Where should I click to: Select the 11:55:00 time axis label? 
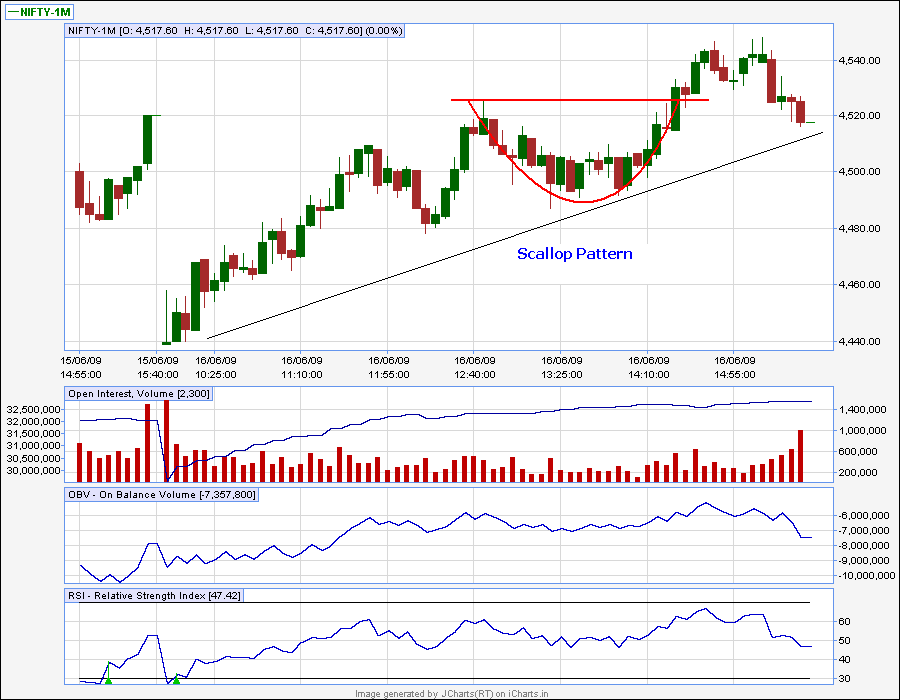[x=389, y=375]
